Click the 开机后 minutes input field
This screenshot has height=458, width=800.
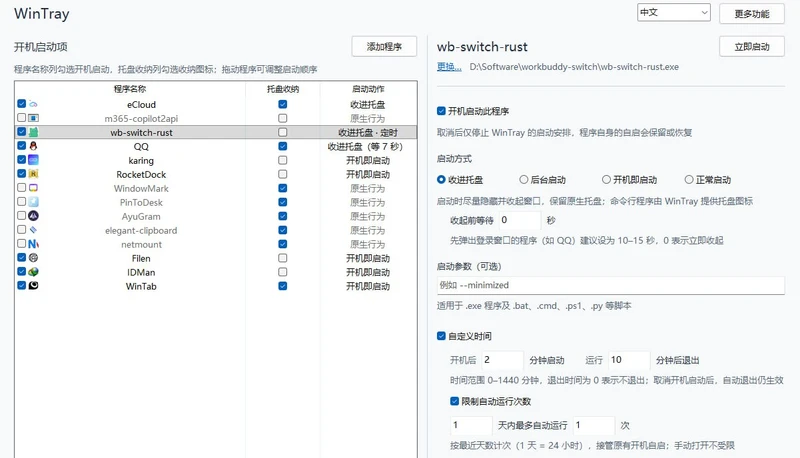[502, 360]
